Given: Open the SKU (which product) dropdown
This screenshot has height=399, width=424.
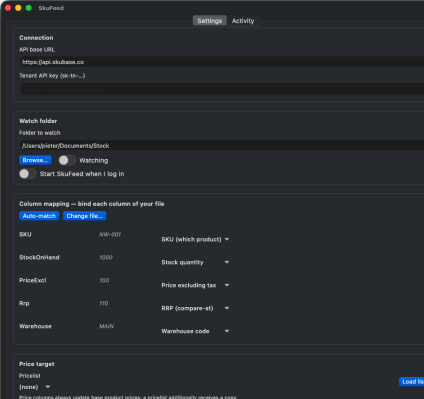Looking at the screenshot, I should click(195, 239).
